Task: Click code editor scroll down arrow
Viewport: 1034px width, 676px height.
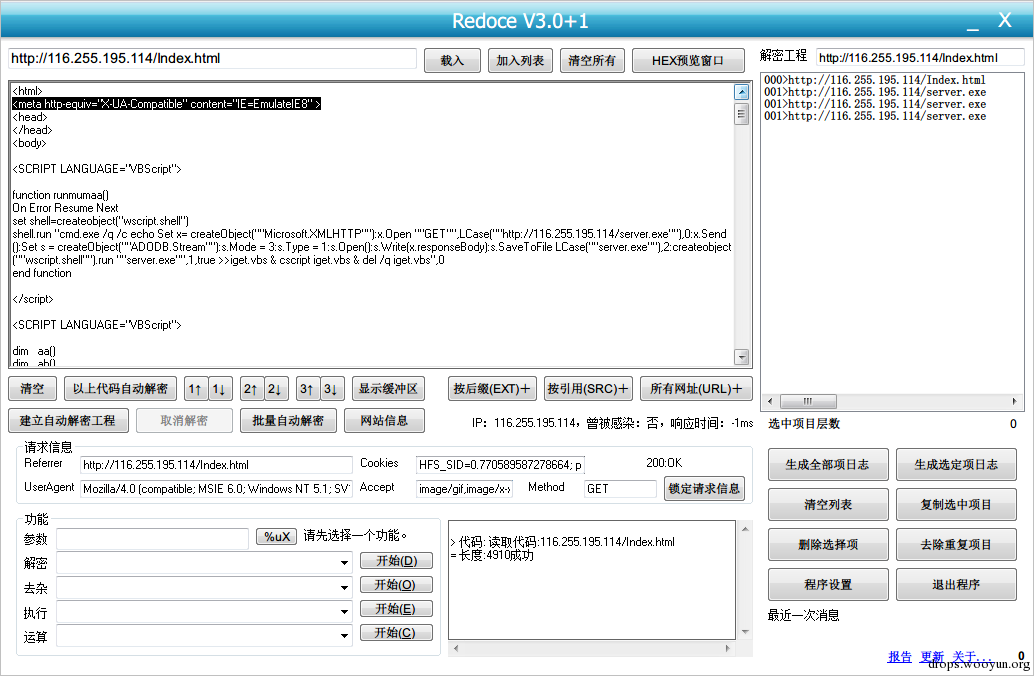Action: (741, 357)
